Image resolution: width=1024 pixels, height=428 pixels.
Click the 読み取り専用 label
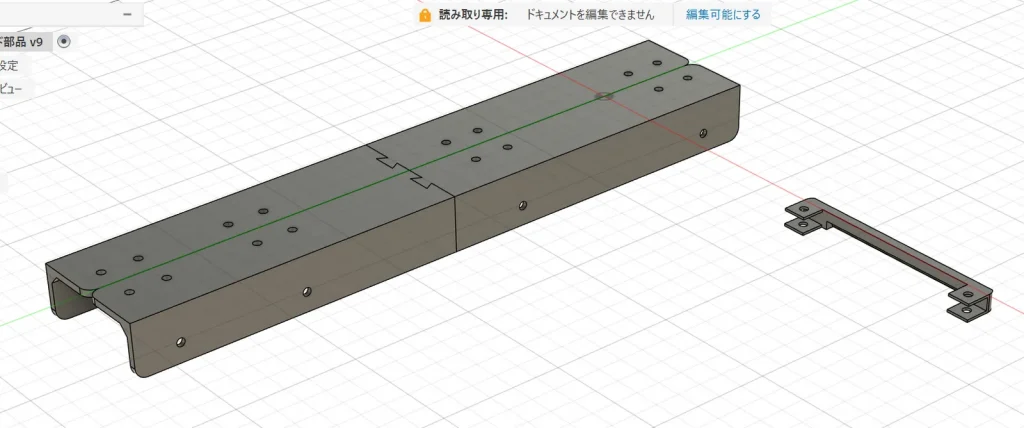(473, 15)
